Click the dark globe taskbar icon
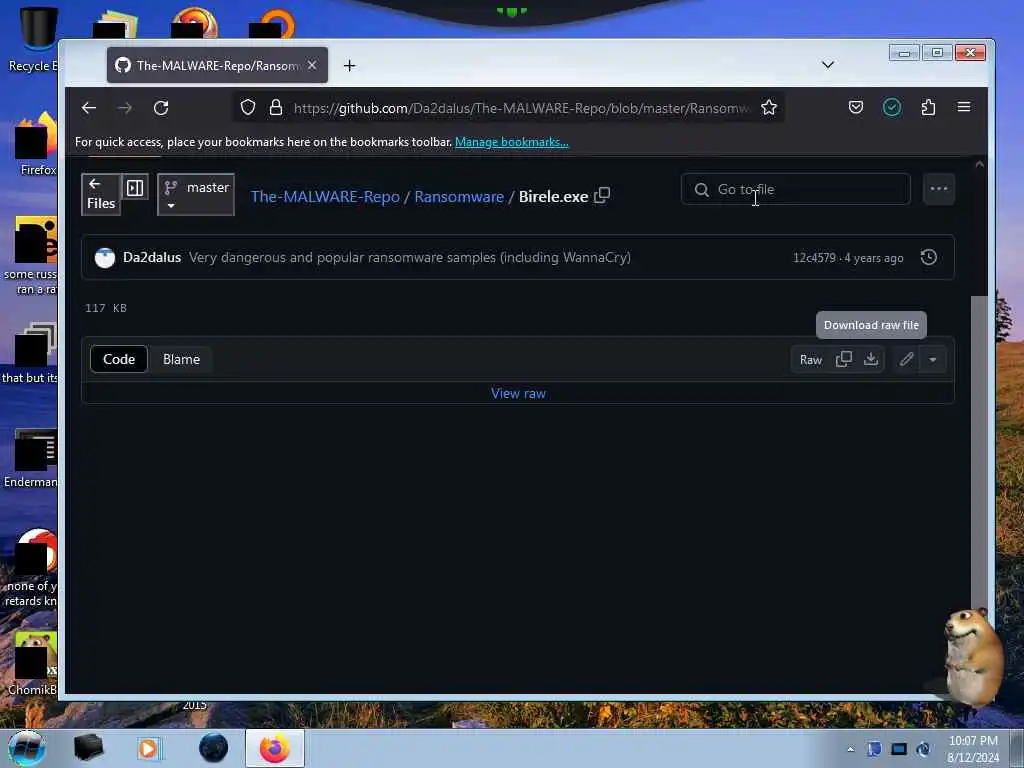 click(214, 748)
